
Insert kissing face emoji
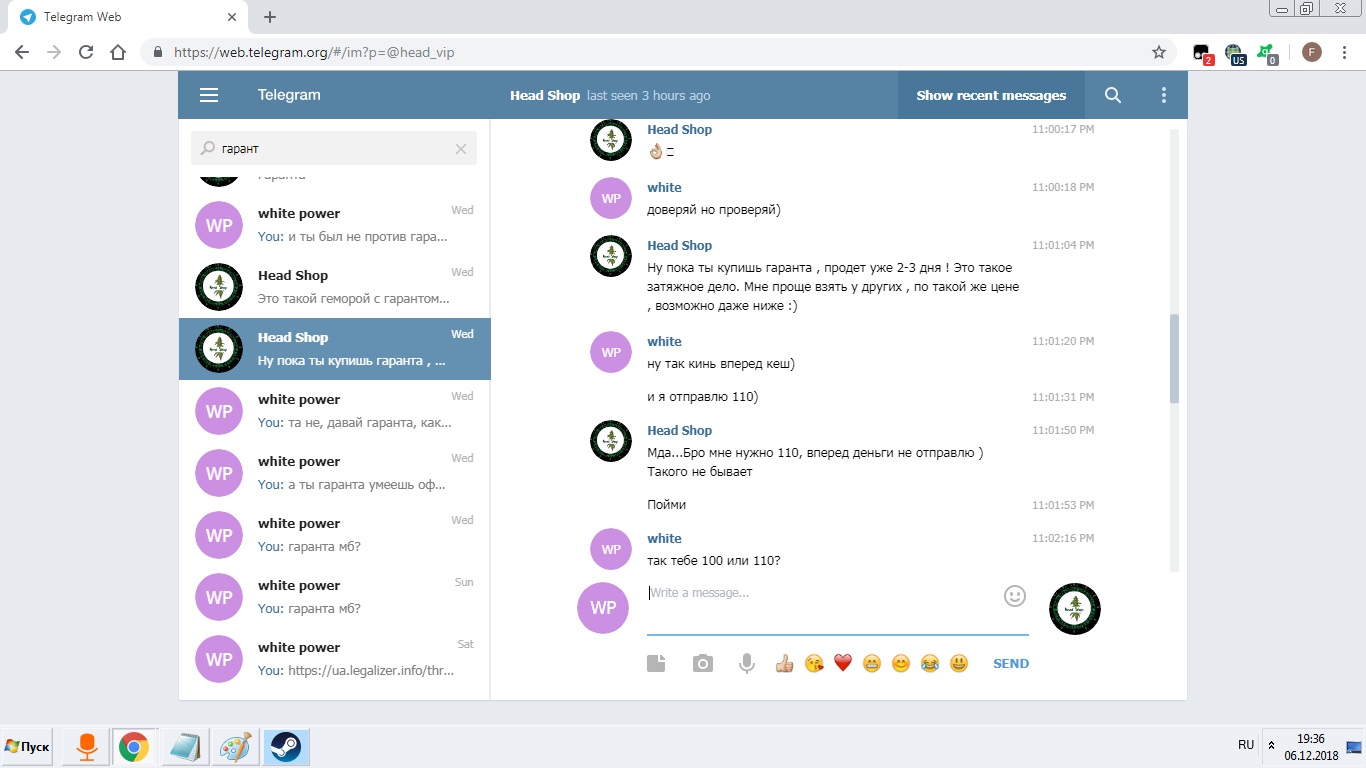[814, 663]
